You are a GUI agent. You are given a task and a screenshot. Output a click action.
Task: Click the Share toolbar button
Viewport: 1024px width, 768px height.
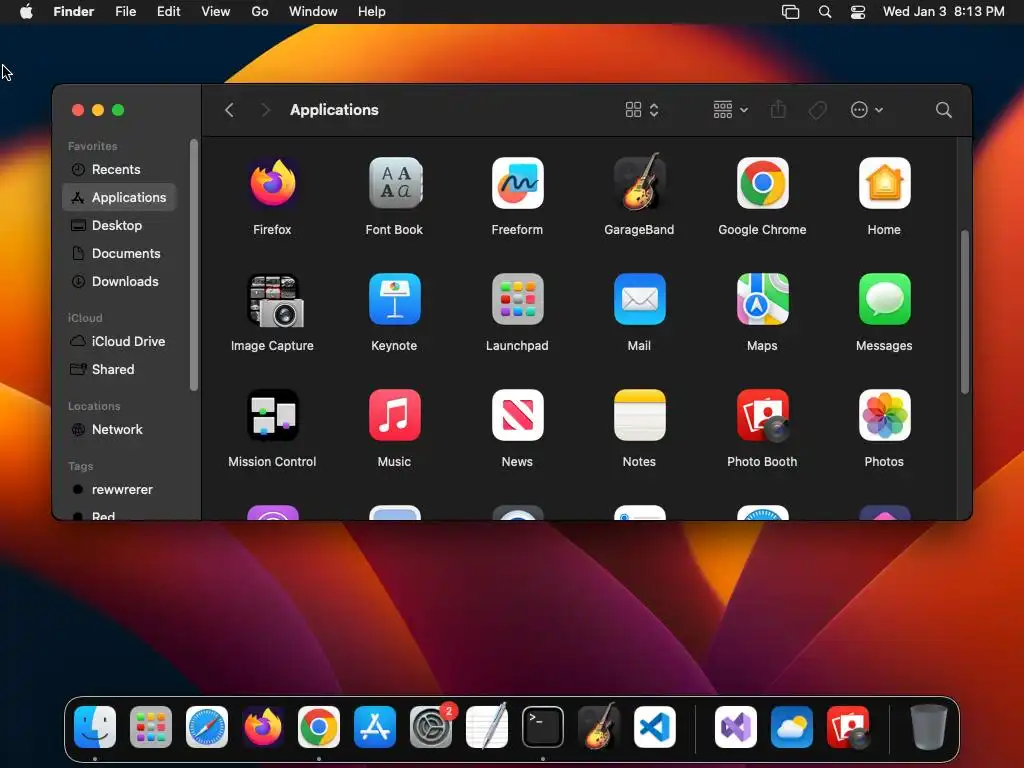(778, 109)
